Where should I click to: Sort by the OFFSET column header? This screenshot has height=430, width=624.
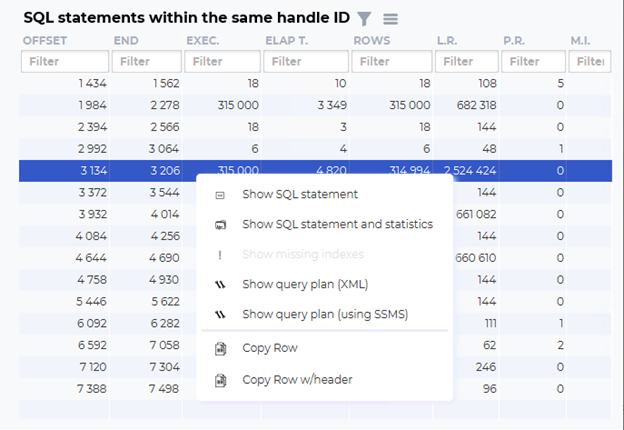point(45,41)
